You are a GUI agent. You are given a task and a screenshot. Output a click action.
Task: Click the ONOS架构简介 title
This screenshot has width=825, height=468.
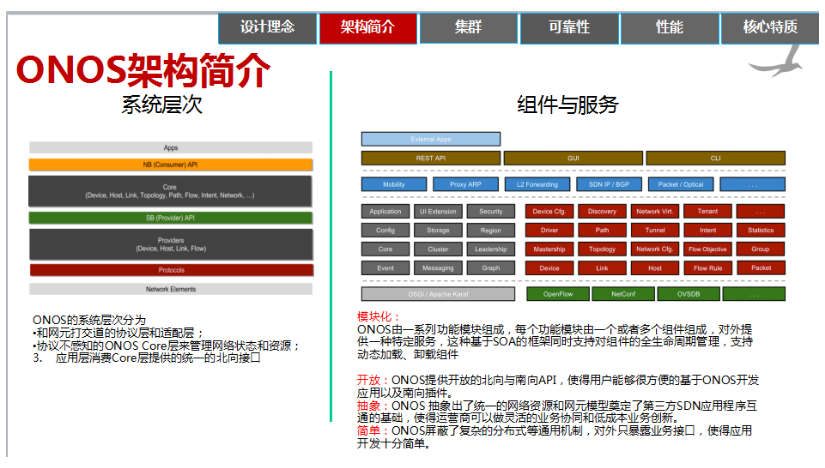coord(143,70)
